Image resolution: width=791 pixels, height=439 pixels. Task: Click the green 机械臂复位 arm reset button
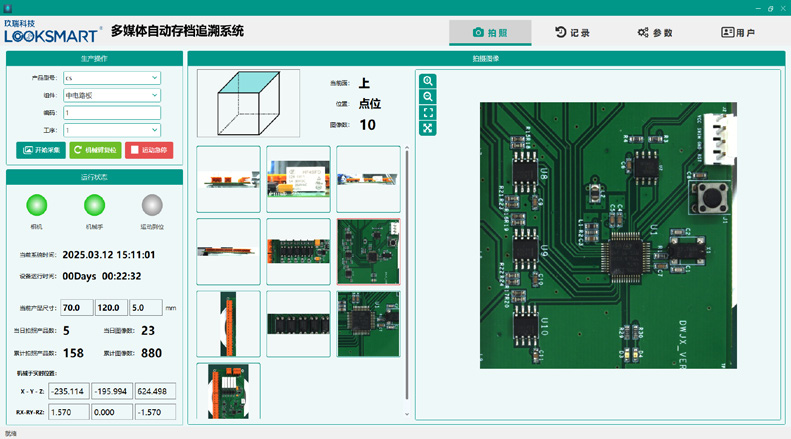95,150
